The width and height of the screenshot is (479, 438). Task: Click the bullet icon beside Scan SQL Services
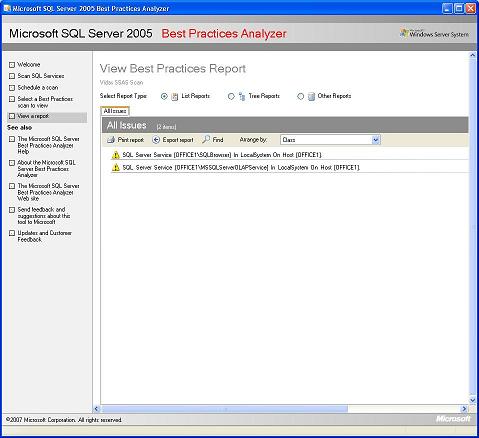click(x=12, y=76)
